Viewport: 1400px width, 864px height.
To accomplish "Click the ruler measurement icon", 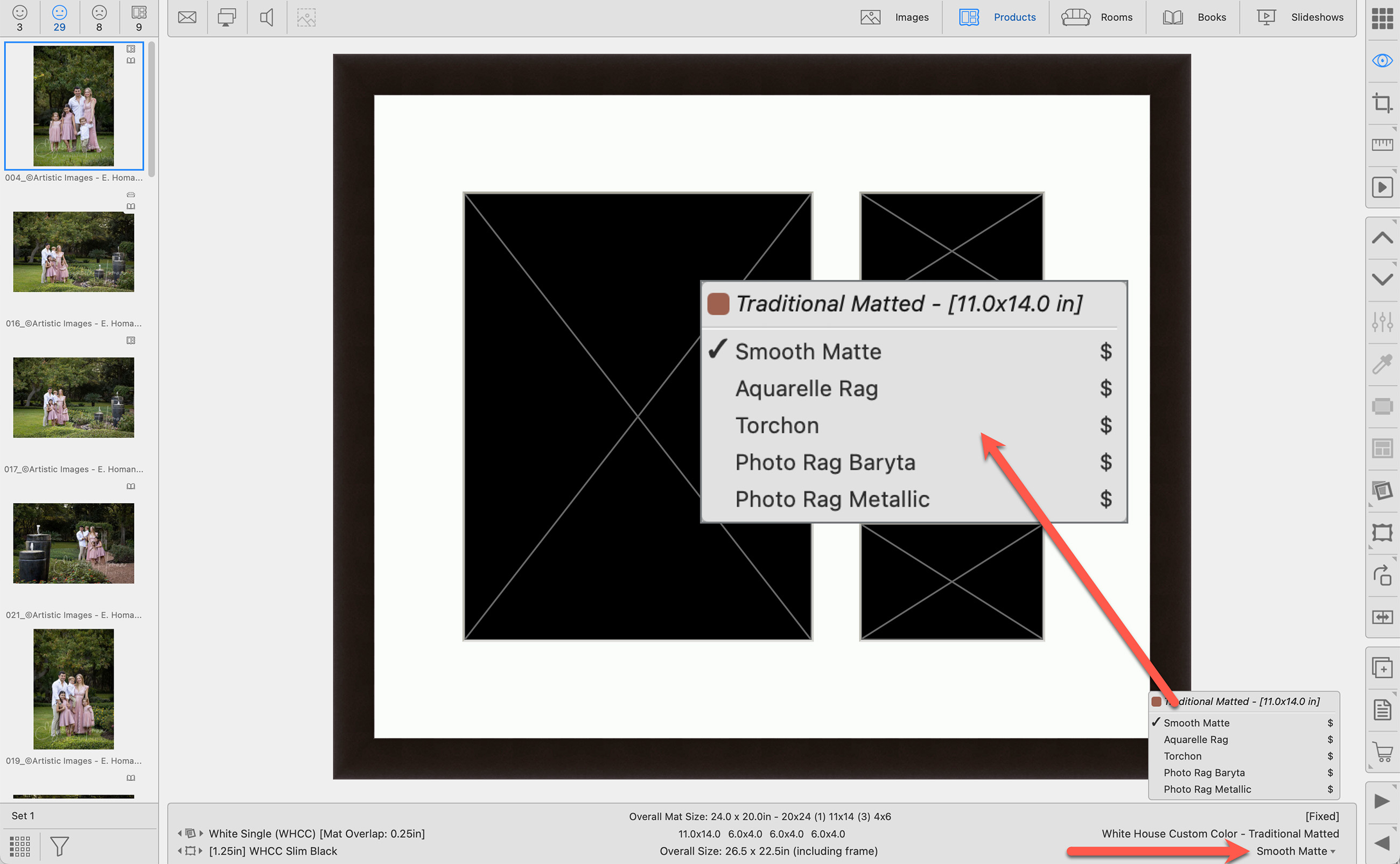I will click(x=1382, y=145).
